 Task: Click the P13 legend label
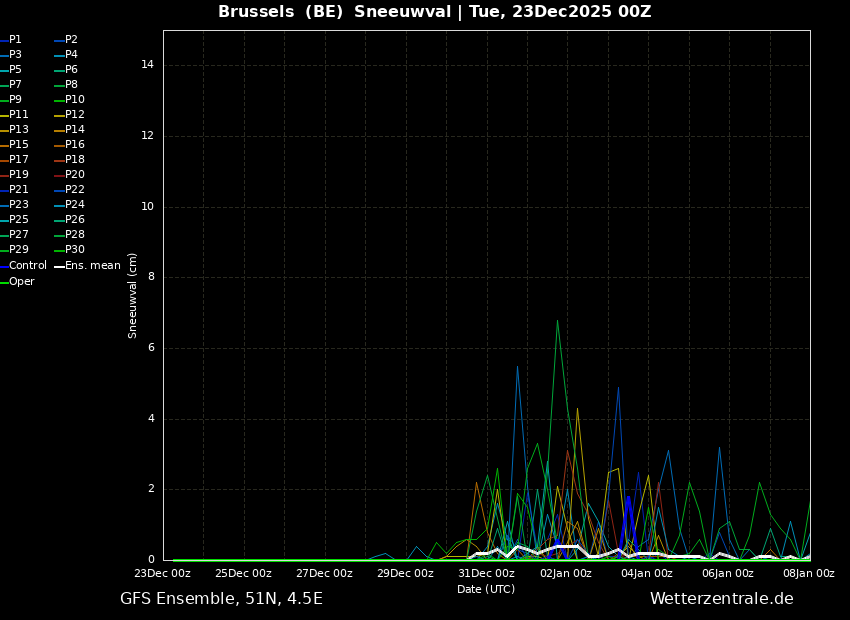tap(18, 130)
